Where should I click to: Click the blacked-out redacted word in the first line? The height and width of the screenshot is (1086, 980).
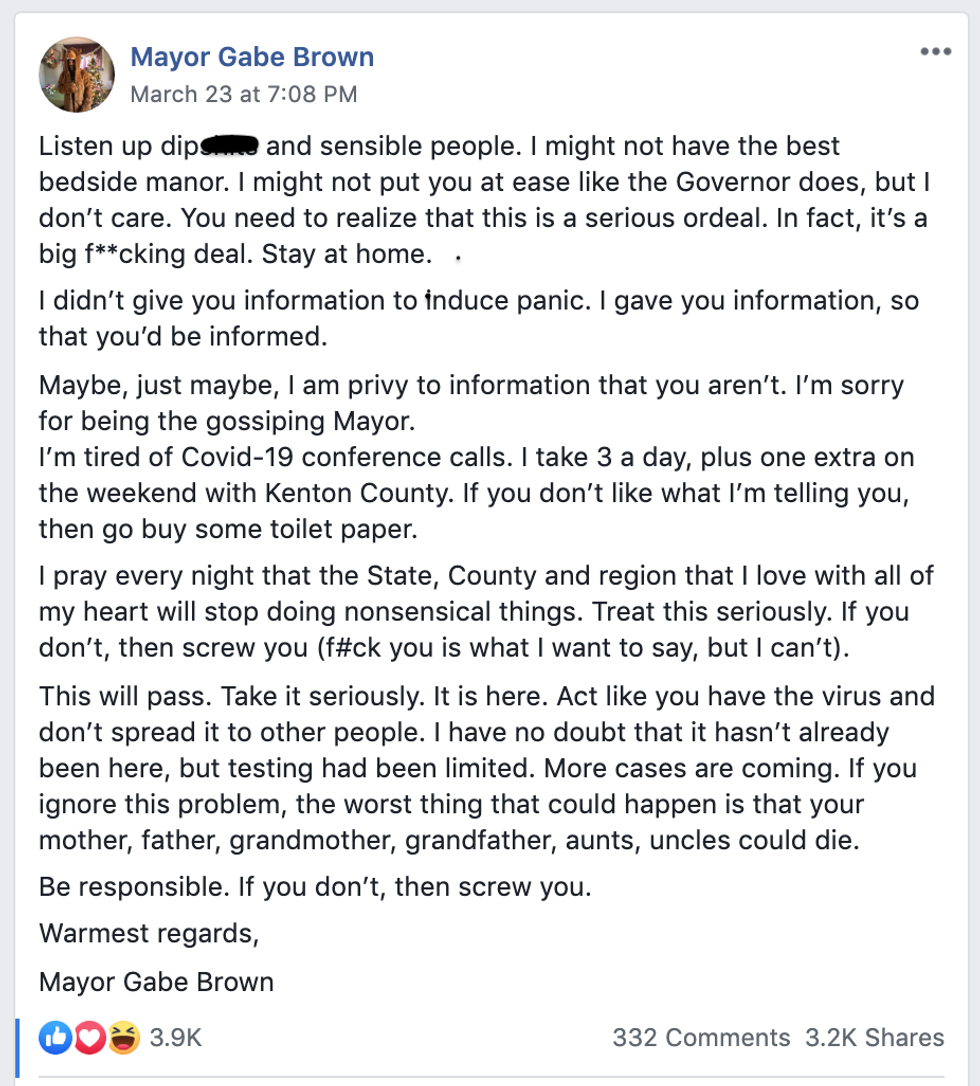pos(230,148)
